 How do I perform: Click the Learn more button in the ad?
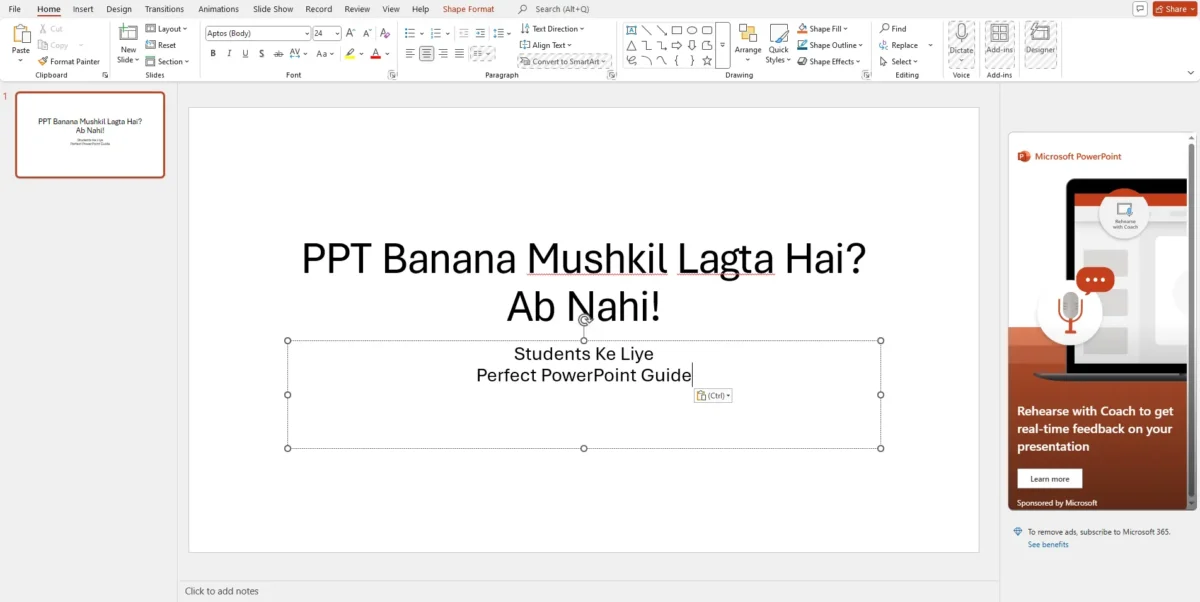coord(1049,478)
